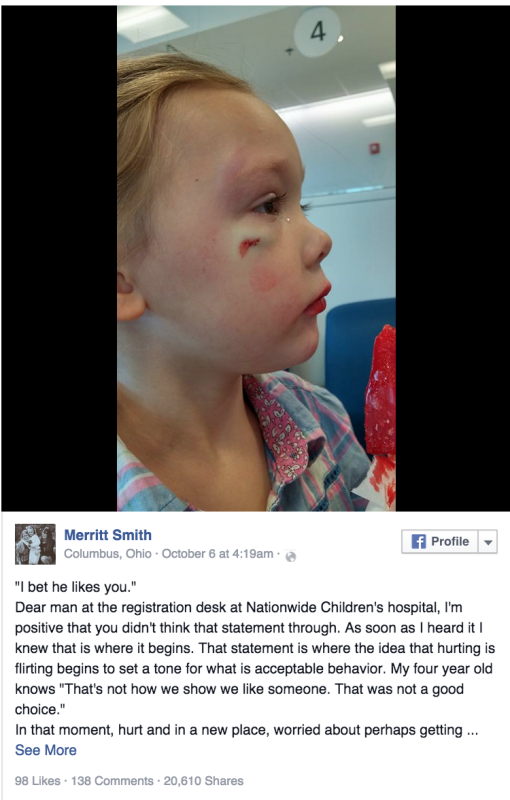The width and height of the screenshot is (510, 800).
Task: Click the October 6 at 4:19am timestamp
Action: pyautogui.click(x=217, y=554)
